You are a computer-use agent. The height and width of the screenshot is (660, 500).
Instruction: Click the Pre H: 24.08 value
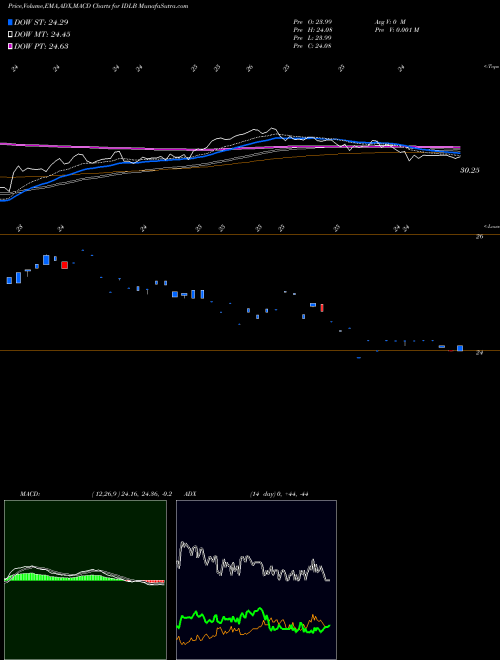(x=312, y=30)
